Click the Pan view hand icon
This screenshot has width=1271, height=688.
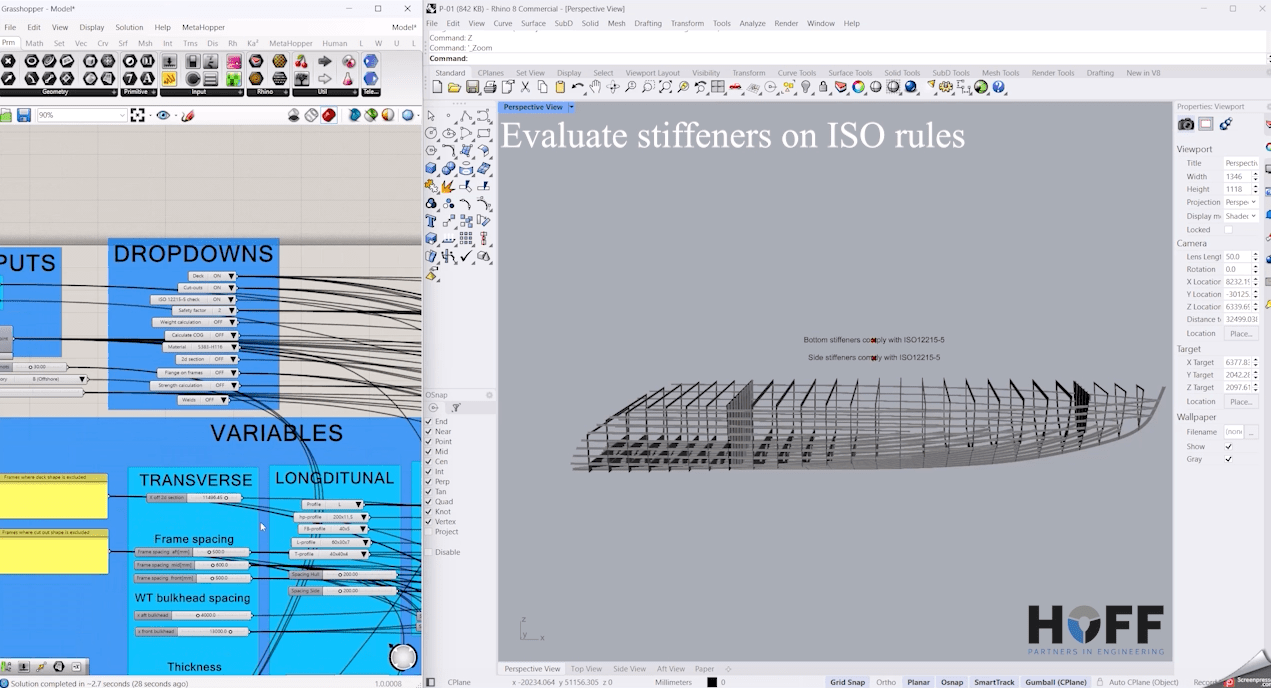tap(595, 87)
